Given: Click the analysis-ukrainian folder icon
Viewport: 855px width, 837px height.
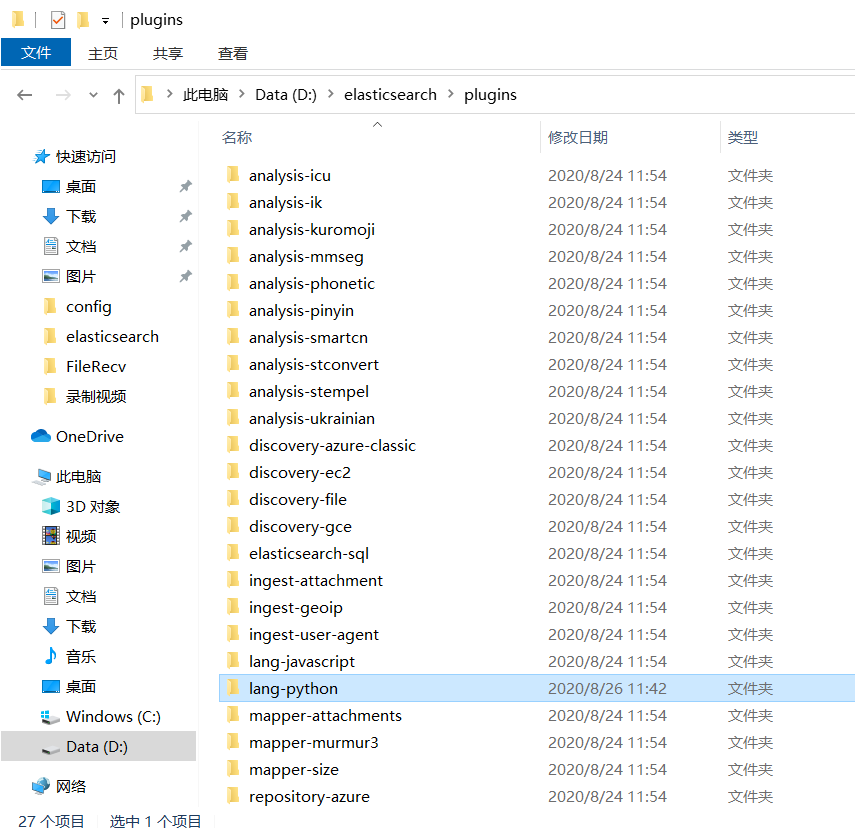Looking at the screenshot, I should click(233, 417).
